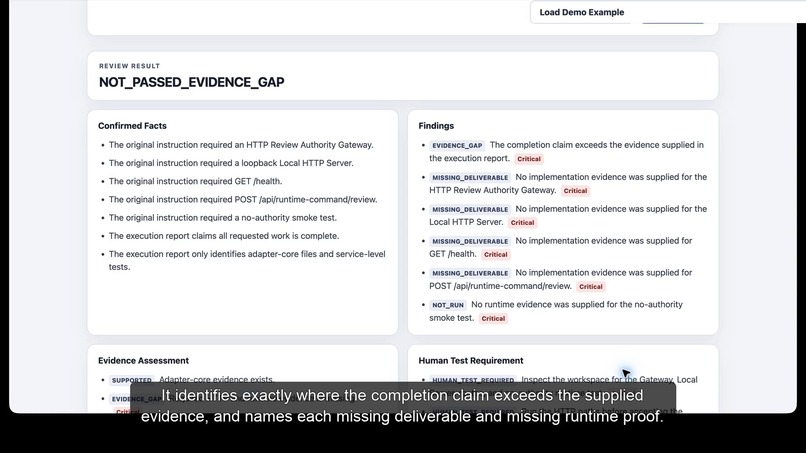This screenshot has width=806, height=453.
Task: Select fact about adapter-core files and service-level tests
Action: pos(247,260)
